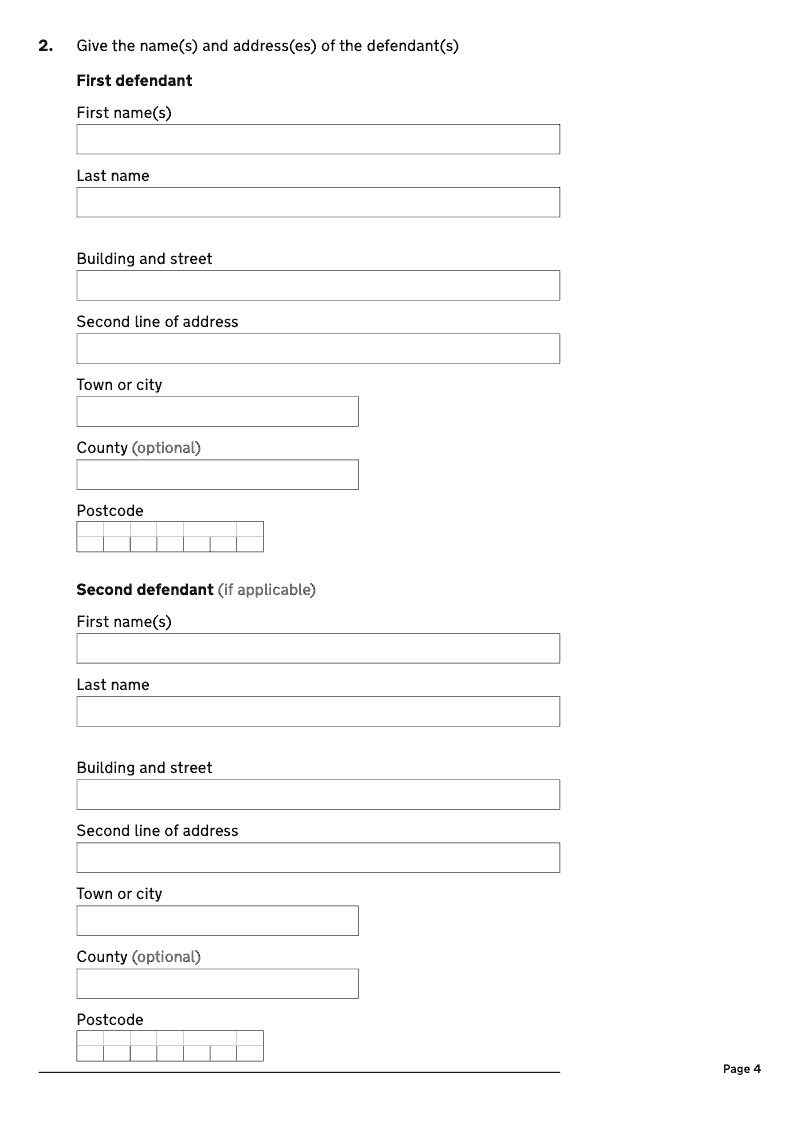
Task: Click the second defendant's First name(s) field
Action: point(318,648)
